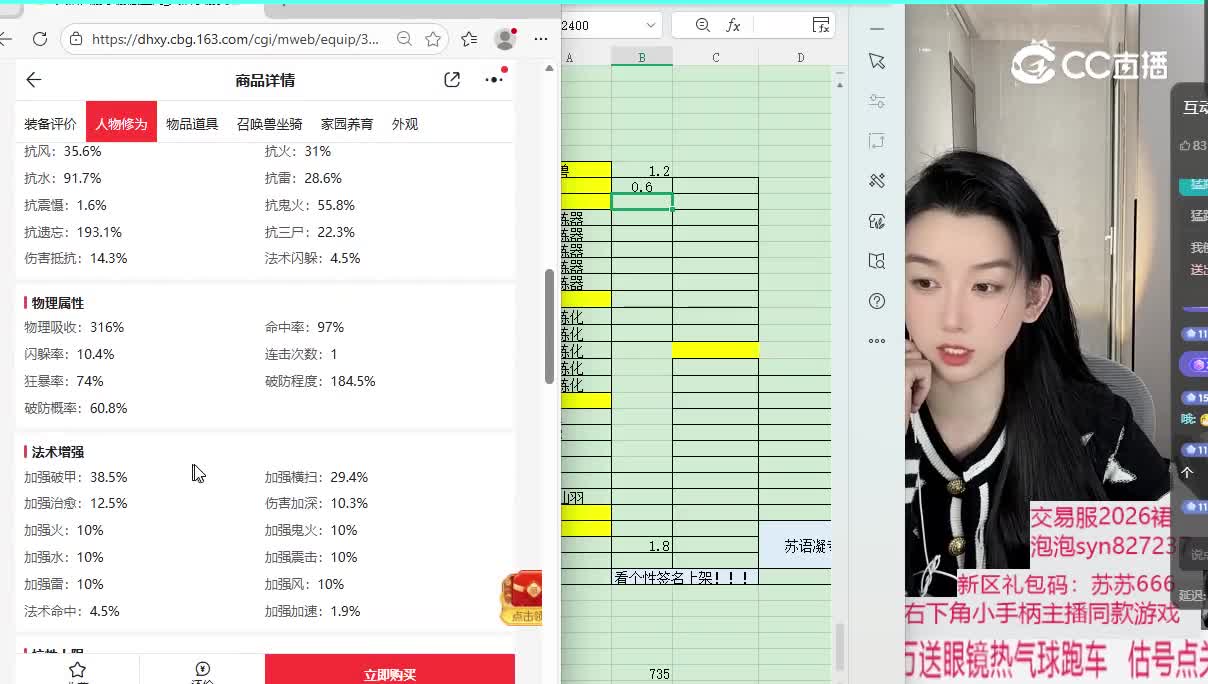This screenshot has height=684, width=1208.
Task: Click the fx insert function icon
Action: (x=733, y=25)
